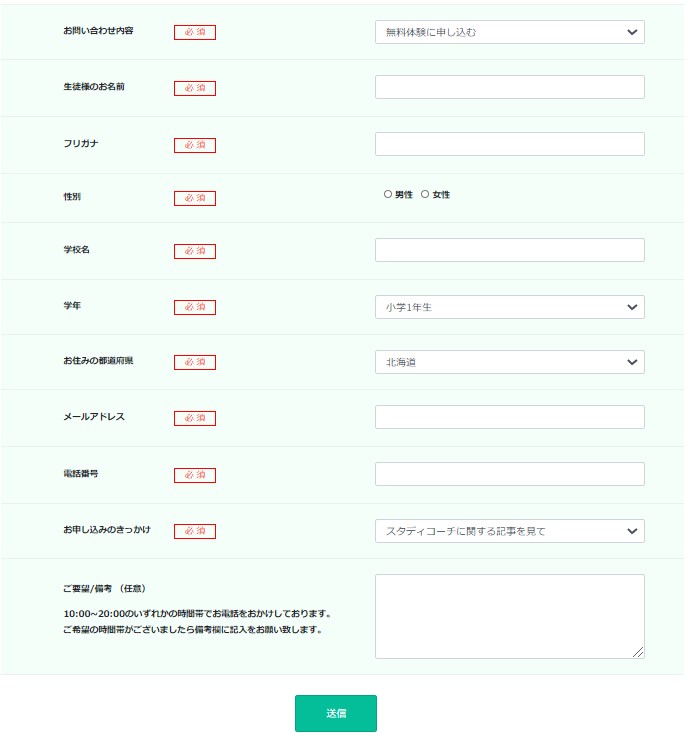Image resolution: width=692 pixels, height=752 pixels.
Task: Click chevron arrow of 無料体験に申し込む select
Action: tap(632, 32)
